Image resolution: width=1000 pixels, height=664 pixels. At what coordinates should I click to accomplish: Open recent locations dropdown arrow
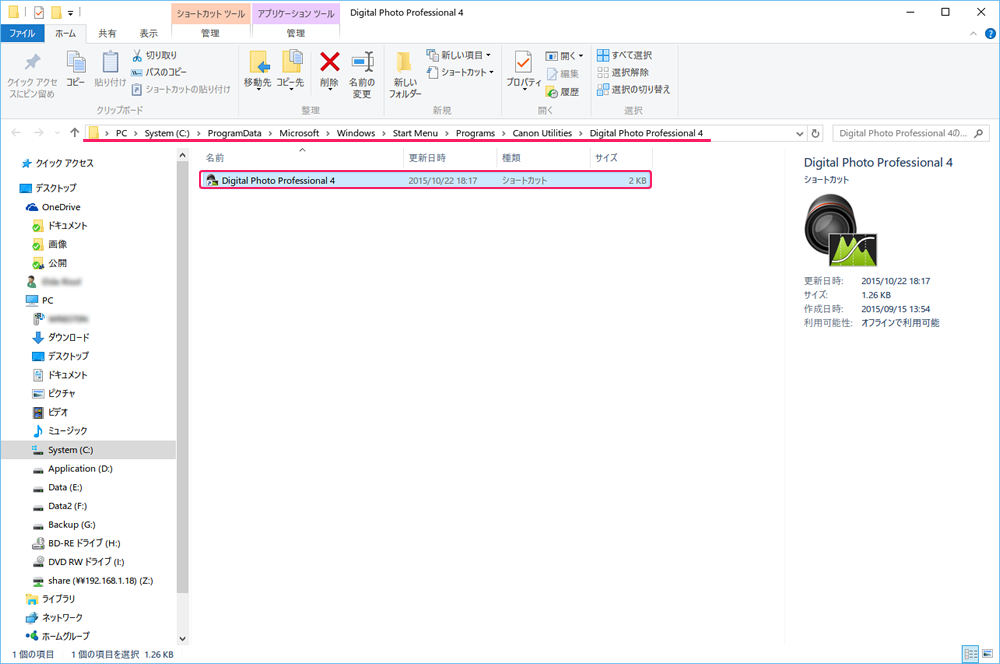57,133
